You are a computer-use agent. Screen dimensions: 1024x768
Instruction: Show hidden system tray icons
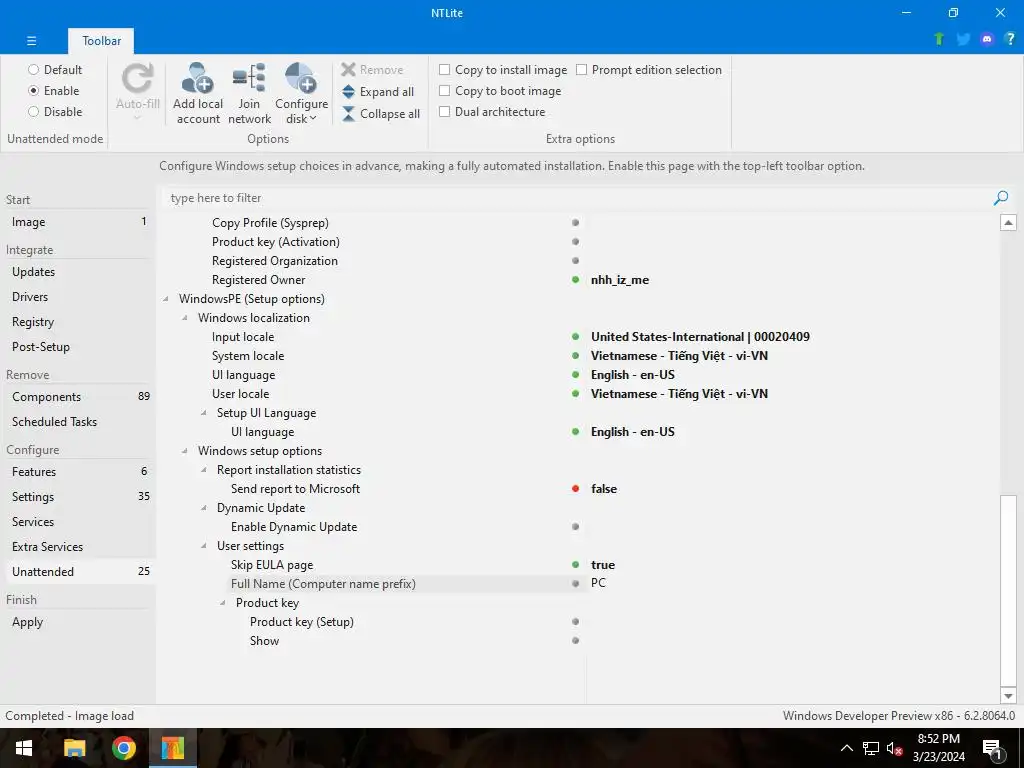coord(846,748)
